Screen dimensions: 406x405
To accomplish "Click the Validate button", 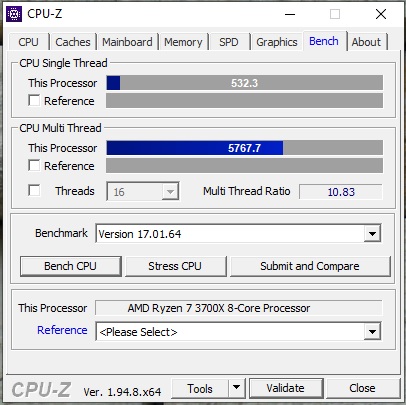I will [x=286, y=388].
